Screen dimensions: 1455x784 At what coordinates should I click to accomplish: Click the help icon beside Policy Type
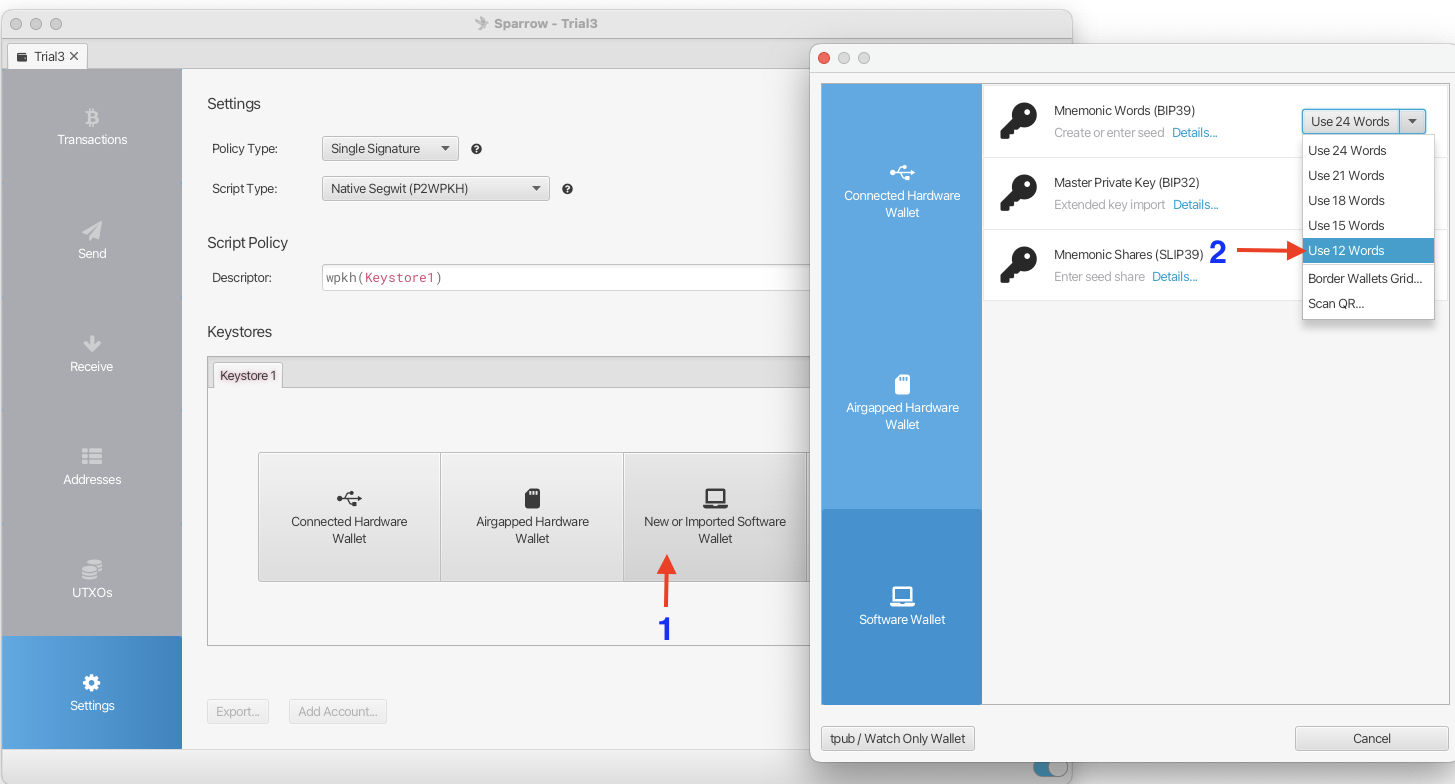(477, 149)
